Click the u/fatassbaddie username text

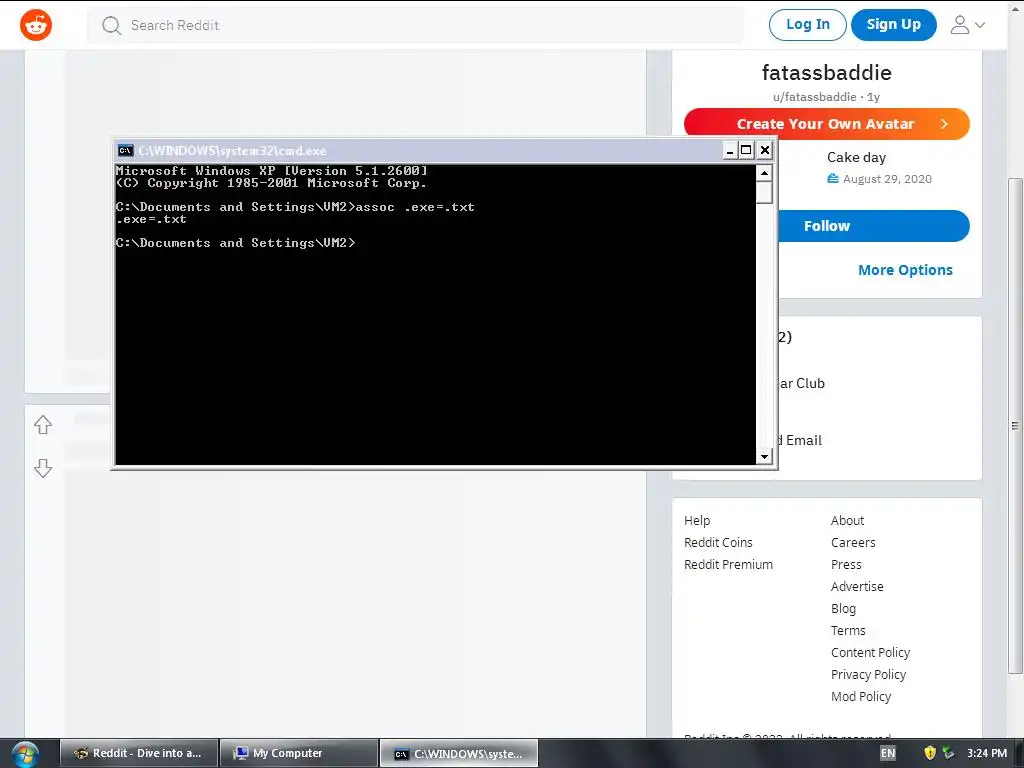(x=814, y=97)
